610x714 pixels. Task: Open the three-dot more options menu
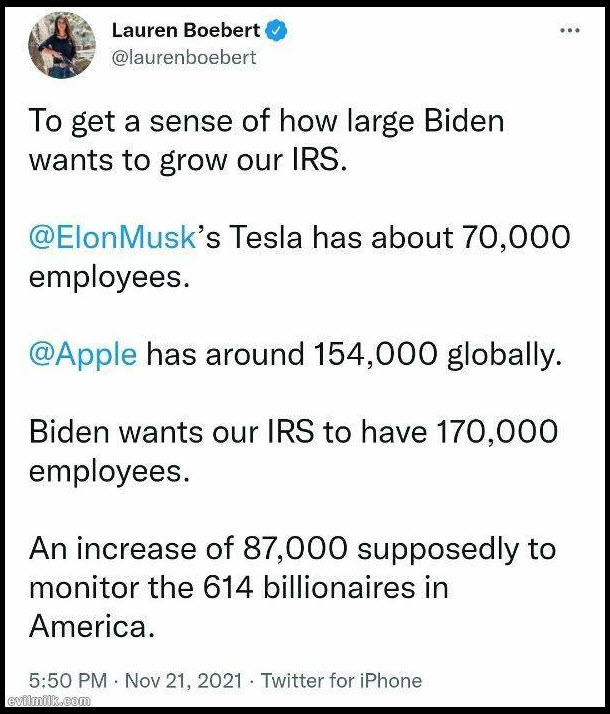[x=569, y=31]
